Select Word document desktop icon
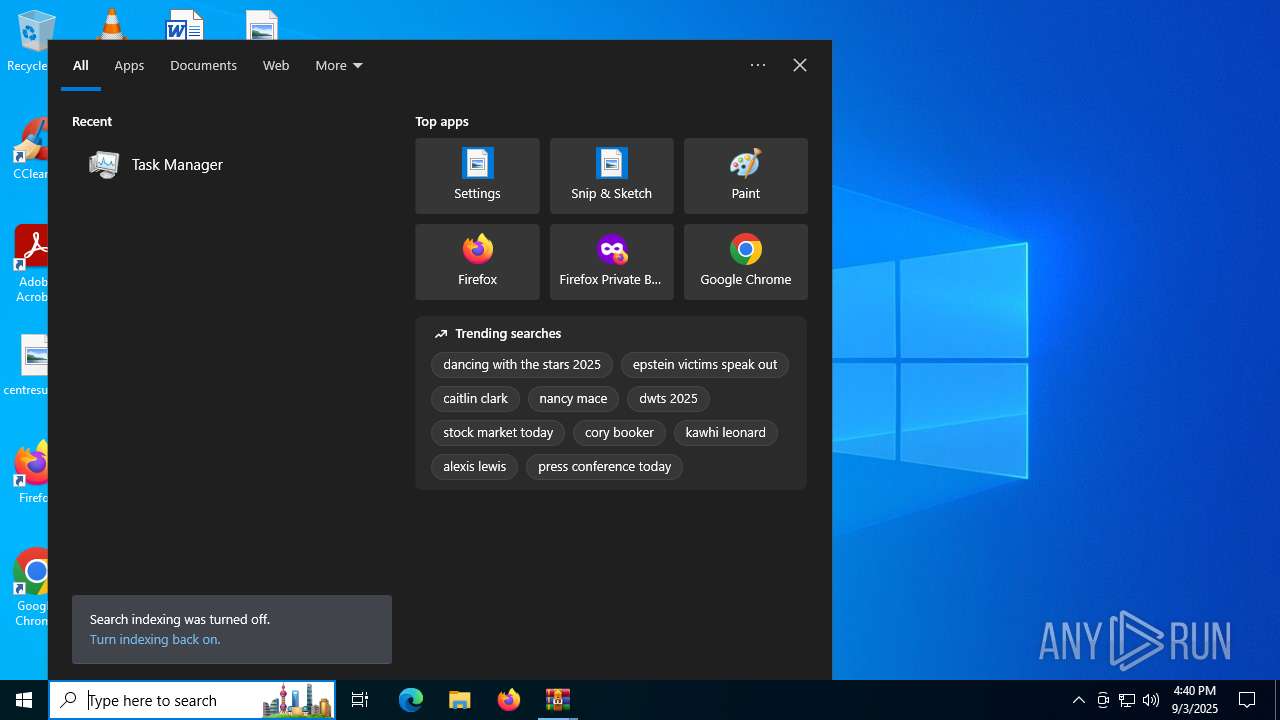The width and height of the screenshot is (1280, 720). (184, 24)
